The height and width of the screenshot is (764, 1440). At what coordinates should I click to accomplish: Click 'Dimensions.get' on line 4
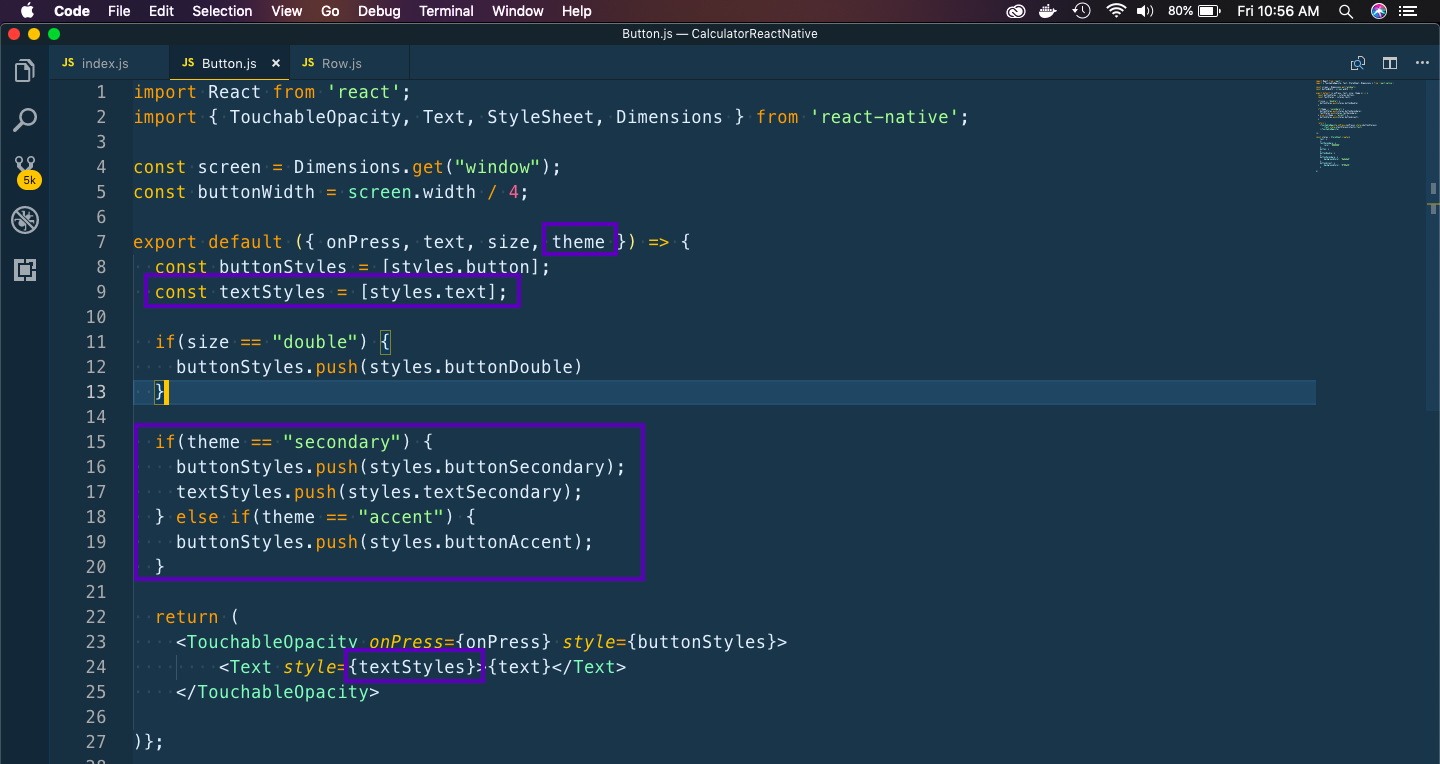click(x=368, y=167)
